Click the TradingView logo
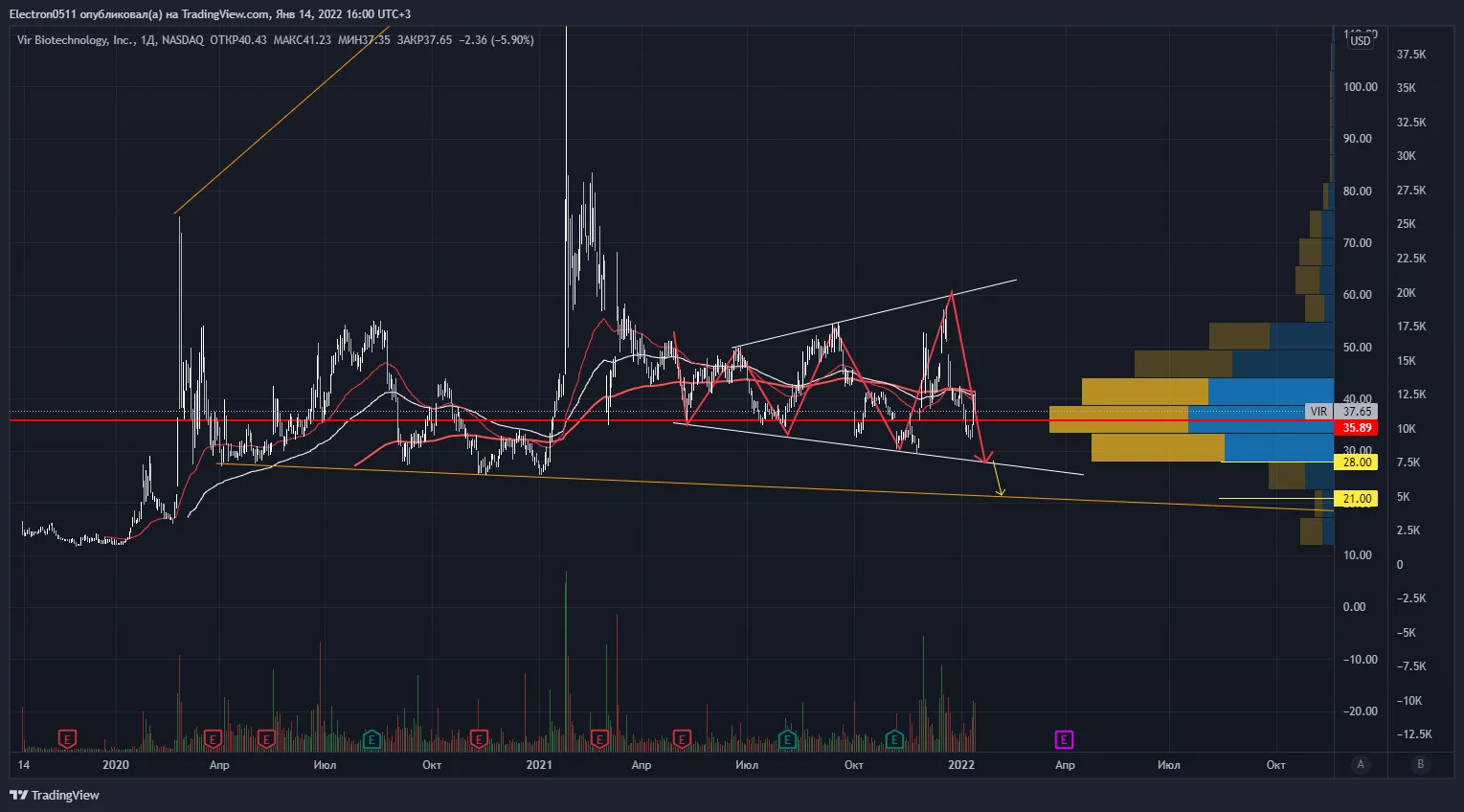The image size is (1464, 812). pyautogui.click(x=55, y=795)
